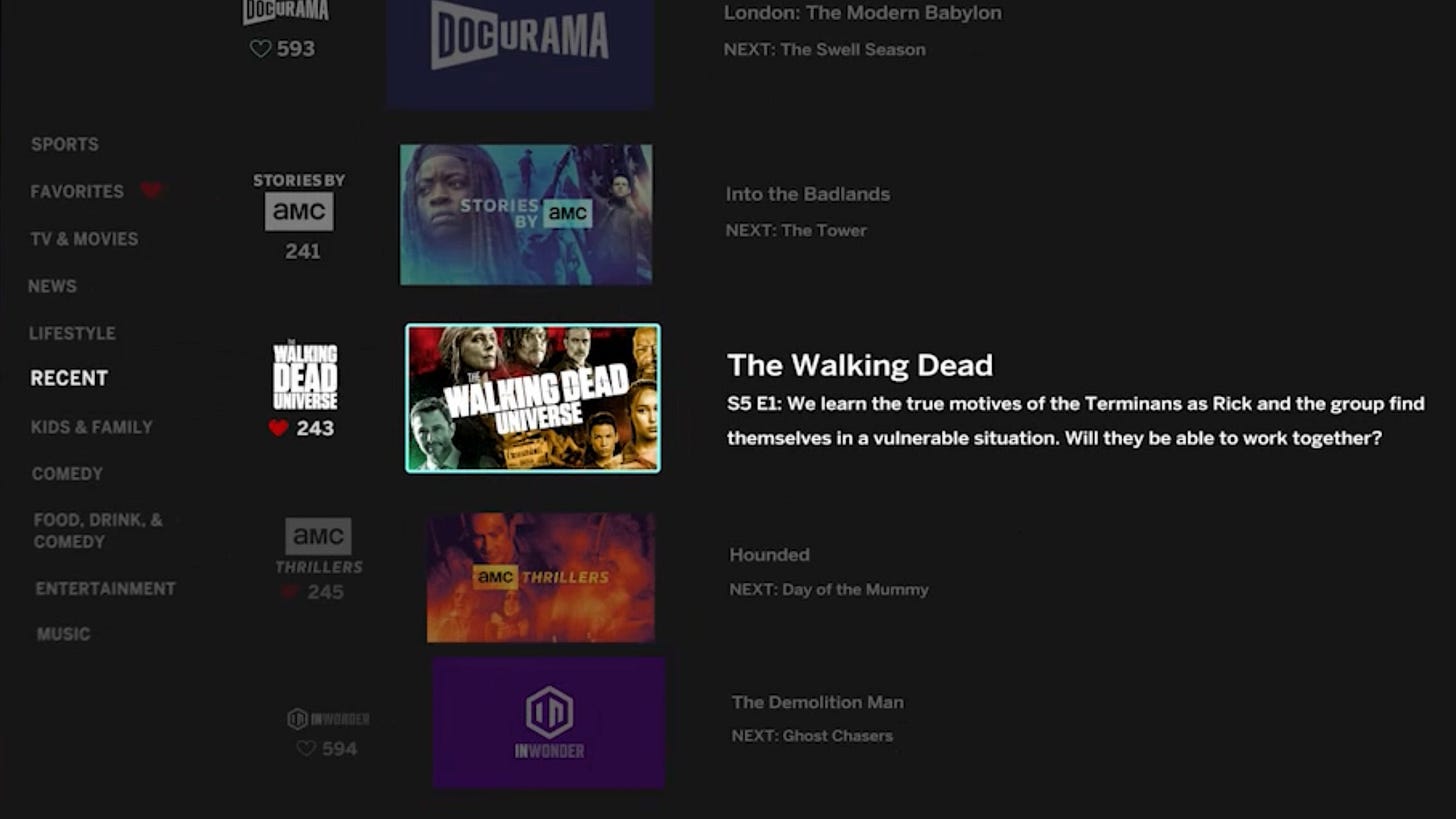
Task: Click the S5 E1 episode description
Action: coord(1075,421)
